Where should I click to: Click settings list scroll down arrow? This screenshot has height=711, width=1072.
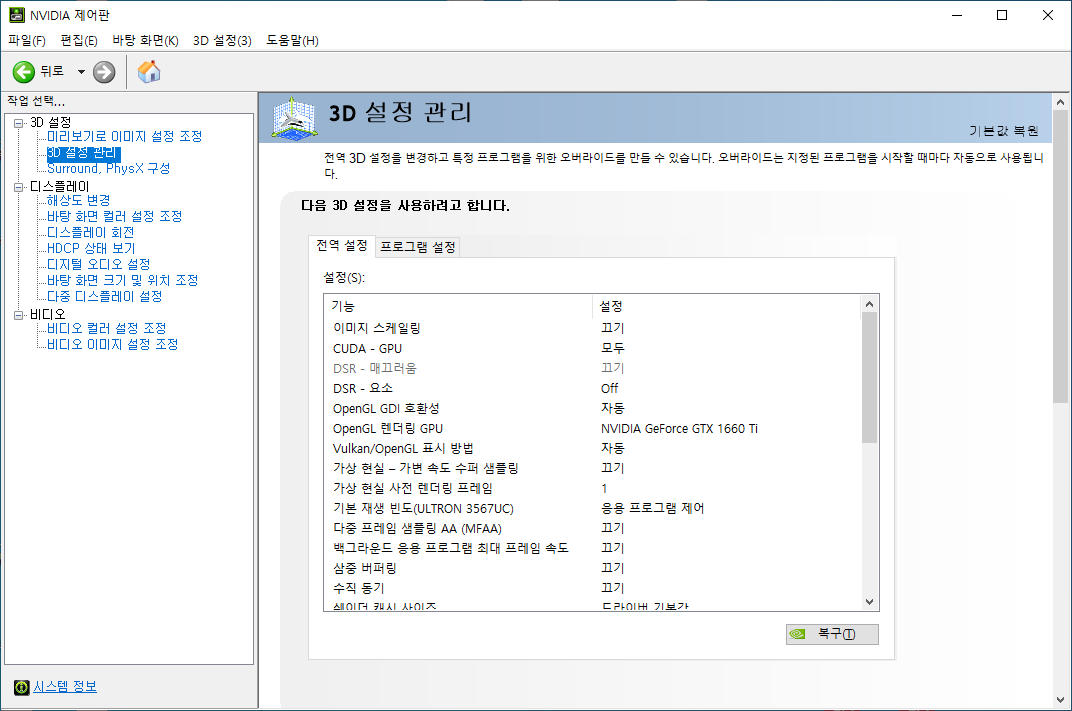pyautogui.click(x=869, y=602)
